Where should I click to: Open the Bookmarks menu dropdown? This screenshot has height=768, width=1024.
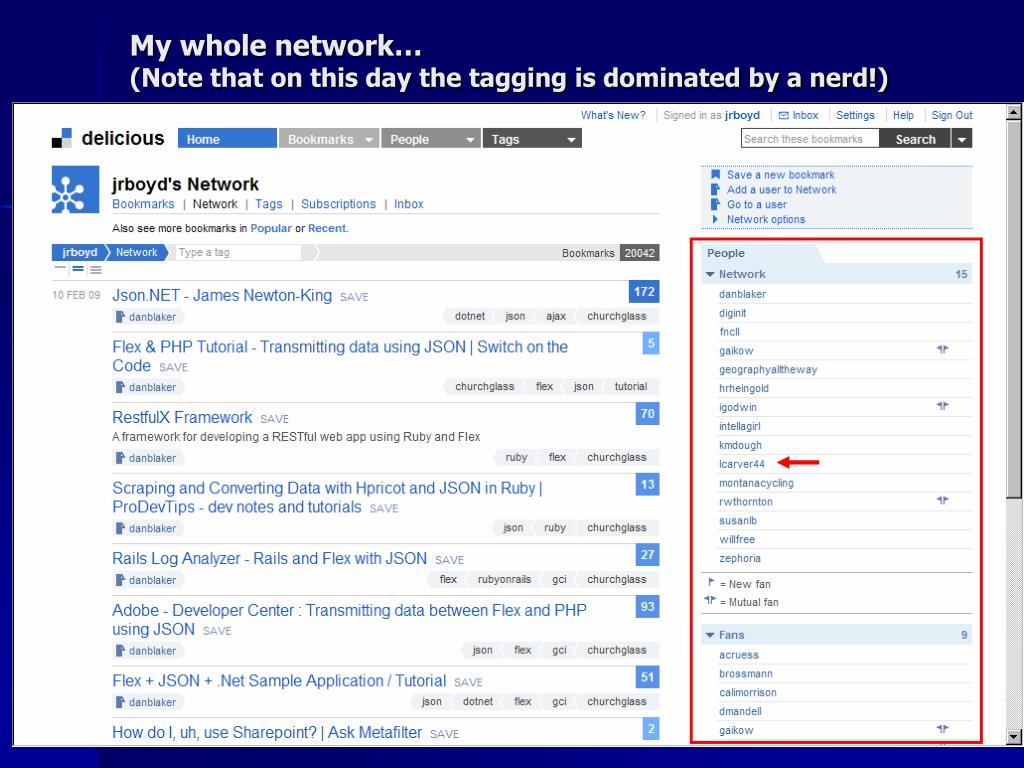coord(369,140)
